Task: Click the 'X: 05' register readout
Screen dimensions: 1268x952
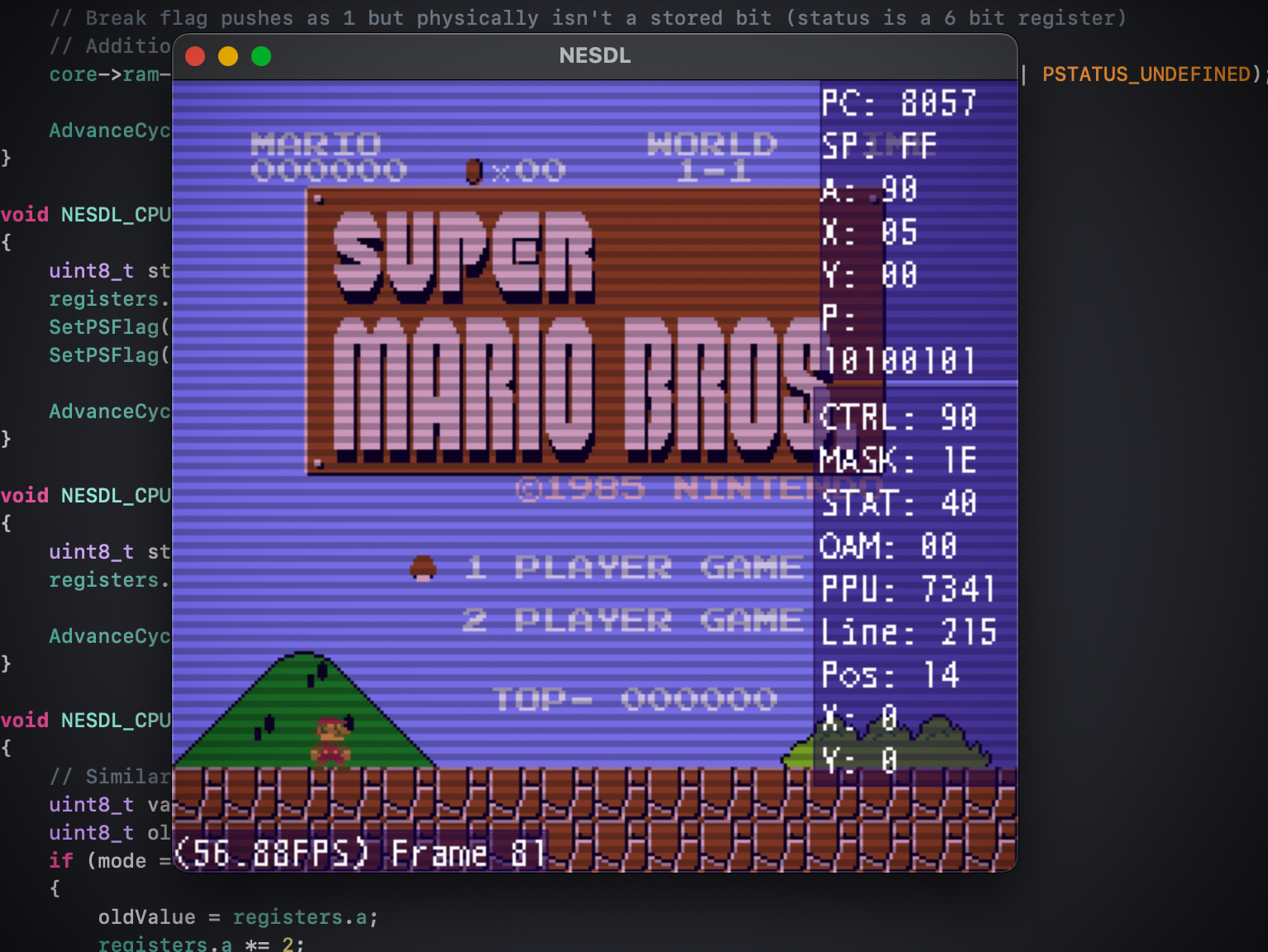Action: [x=869, y=232]
